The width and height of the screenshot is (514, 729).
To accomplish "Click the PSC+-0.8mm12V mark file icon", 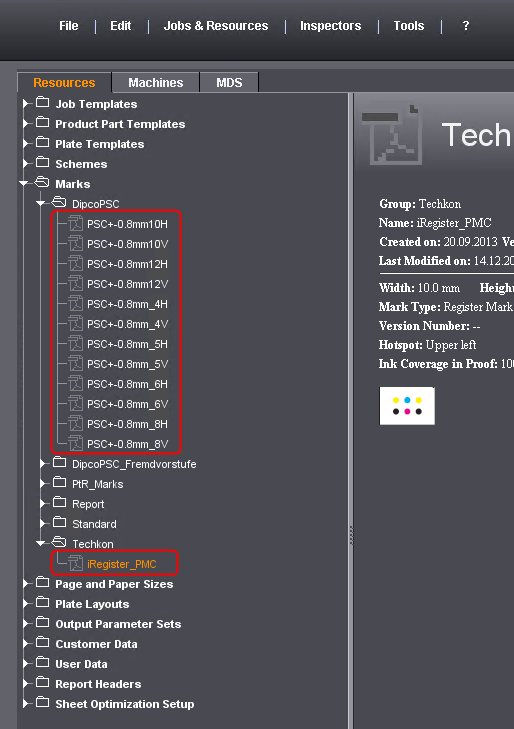I will [x=76, y=284].
